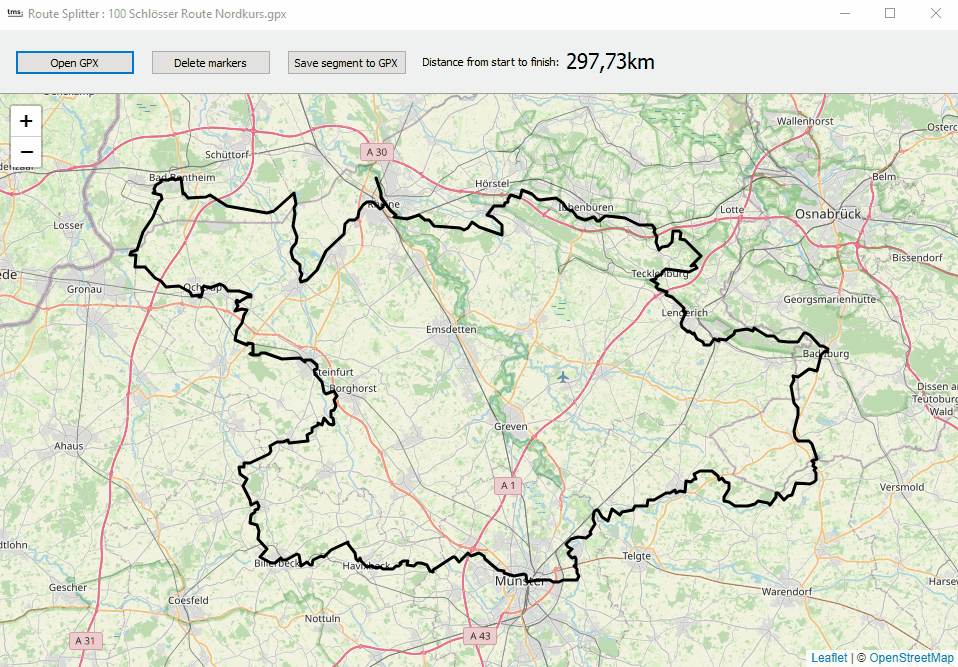Click Save segment to GPX button
This screenshot has width=958, height=667.
(346, 63)
